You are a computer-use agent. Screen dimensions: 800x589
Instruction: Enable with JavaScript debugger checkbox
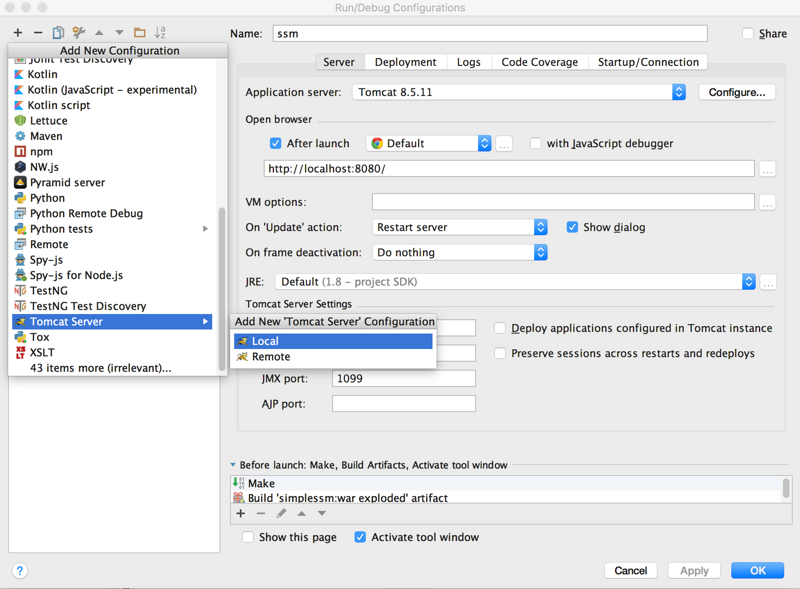coord(536,143)
